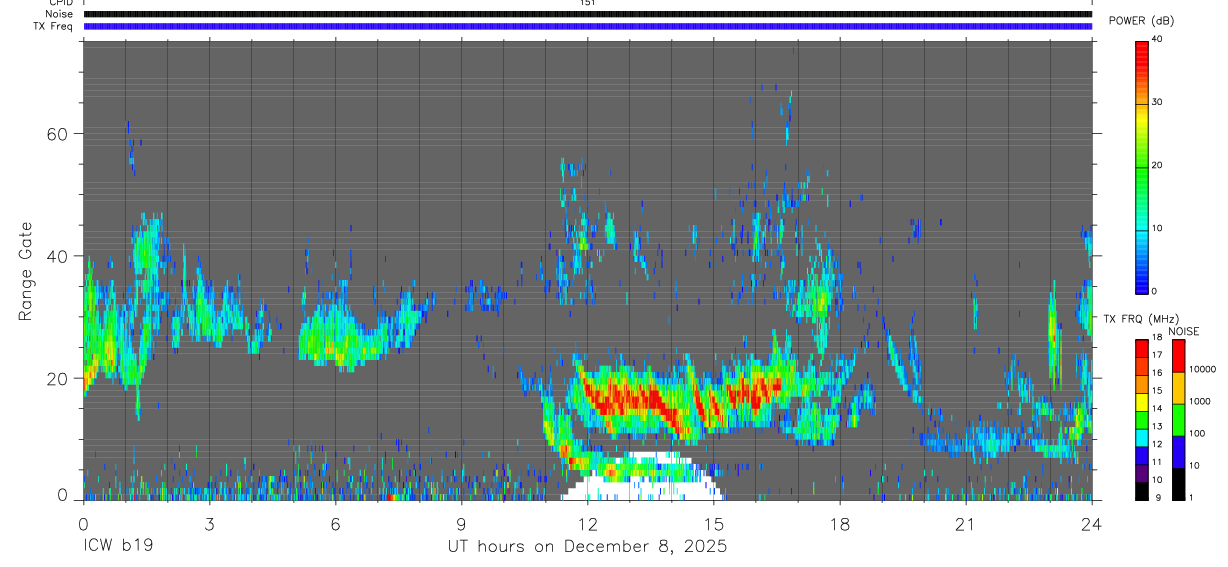The height and width of the screenshot is (567, 1228).
Task: Select blue 11–12 MHz TX FRQ swatch
Action: pyautogui.click(x=1142, y=456)
